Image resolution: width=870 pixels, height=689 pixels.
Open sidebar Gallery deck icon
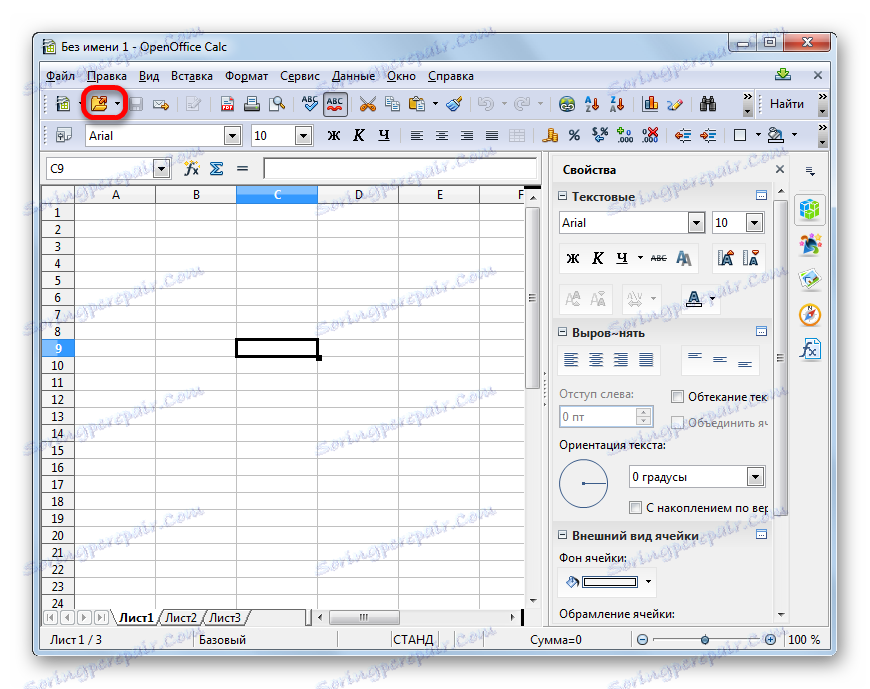click(810, 279)
